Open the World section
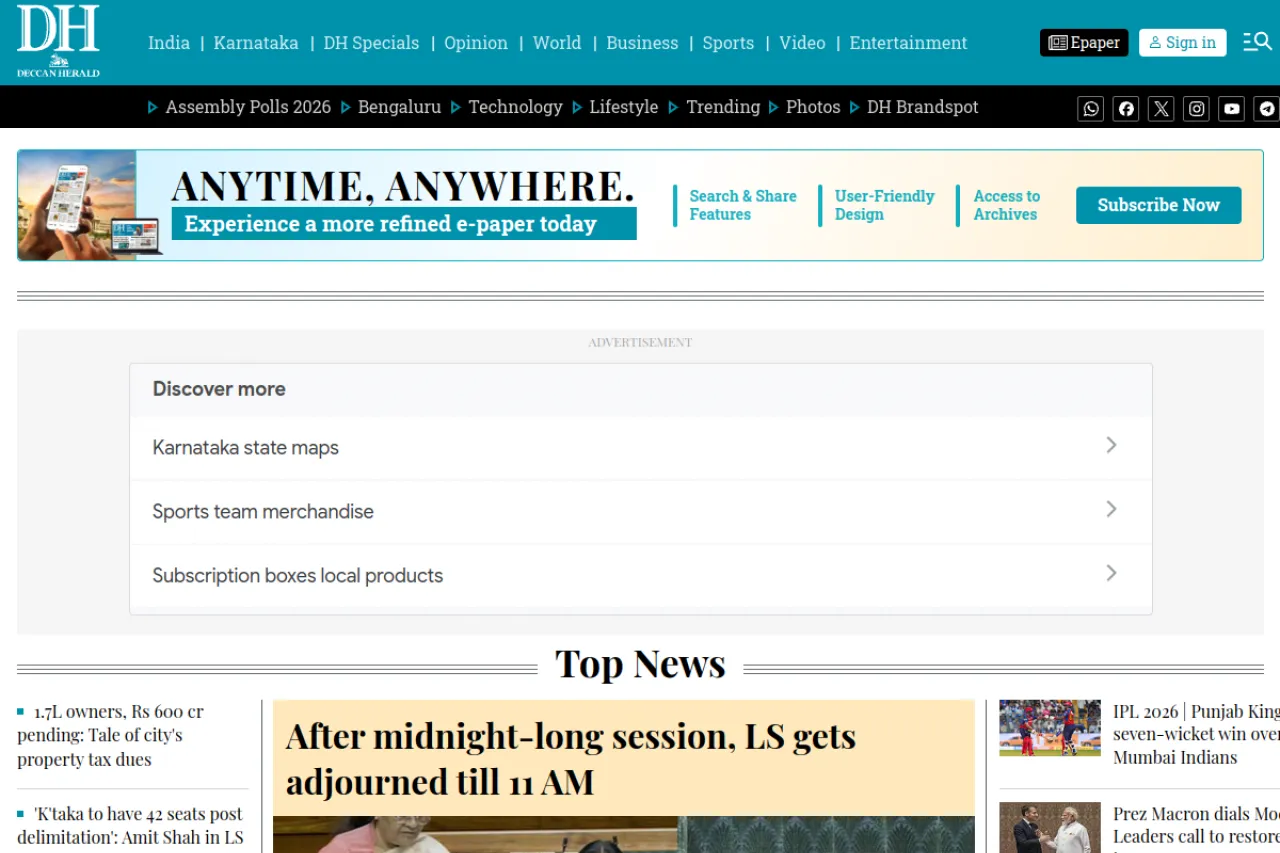Viewport: 1280px width, 853px height. (x=557, y=43)
